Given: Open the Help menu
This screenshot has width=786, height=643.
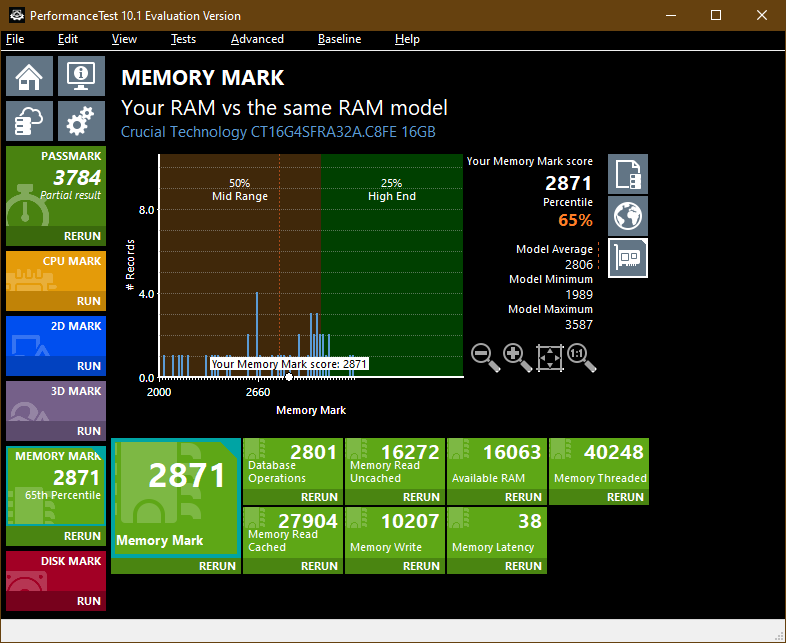Looking at the screenshot, I should coord(407,39).
